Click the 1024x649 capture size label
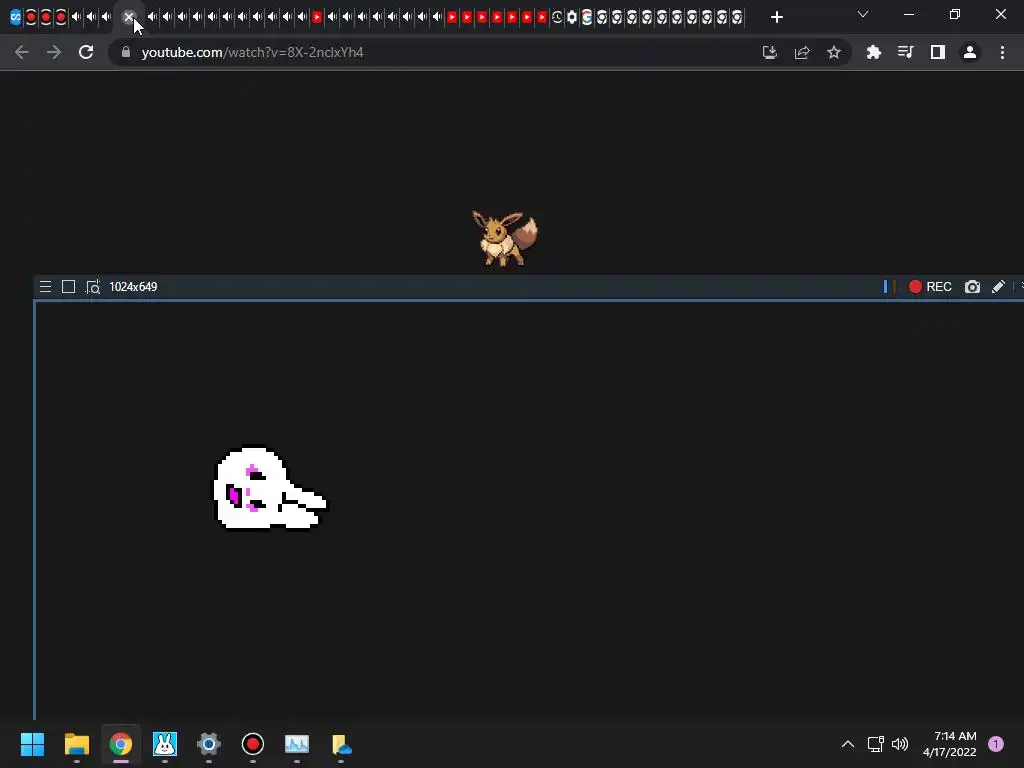This screenshot has height=768, width=1024. click(x=133, y=287)
